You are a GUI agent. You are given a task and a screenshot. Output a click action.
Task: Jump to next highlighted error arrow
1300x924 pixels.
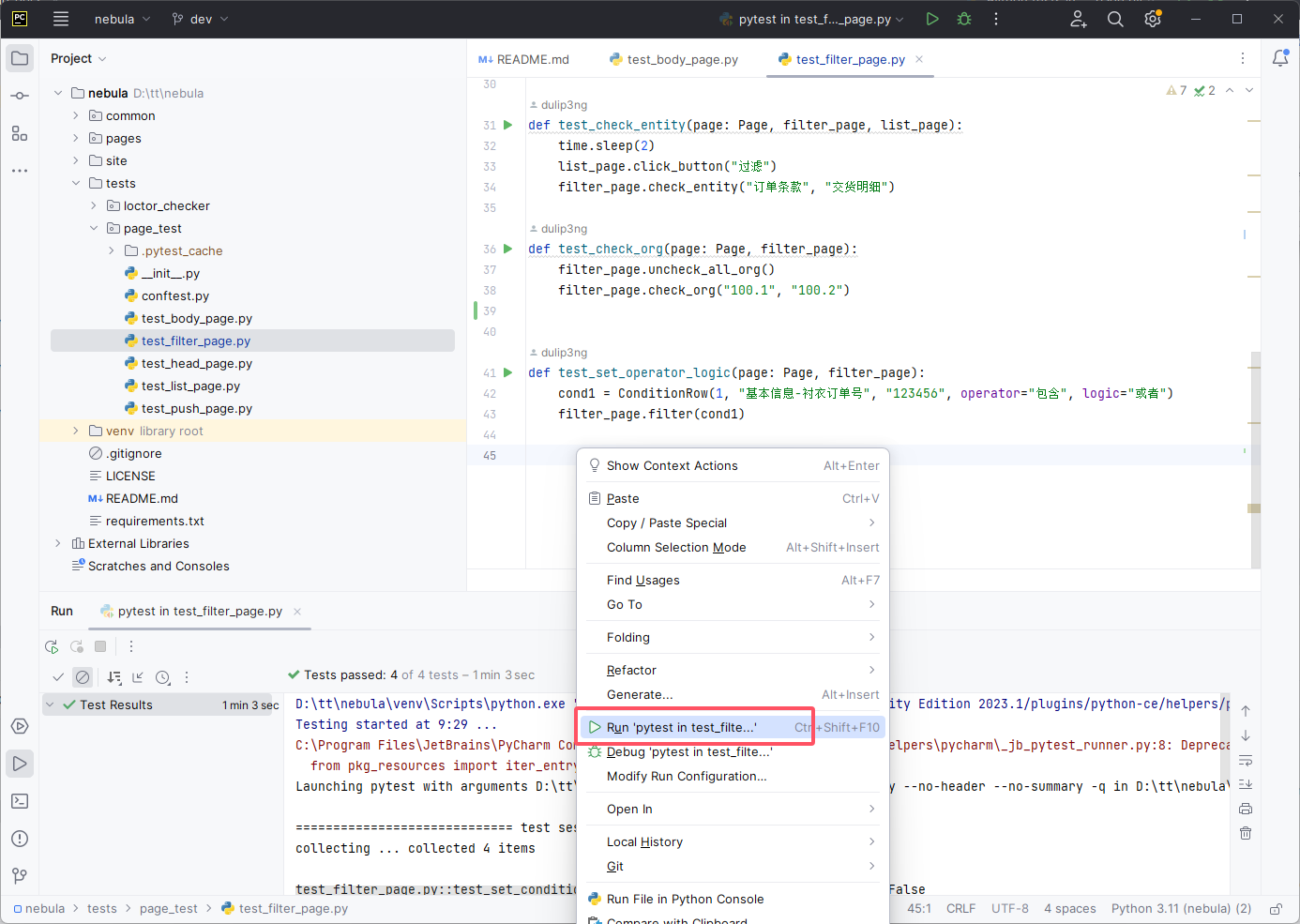point(1249,90)
